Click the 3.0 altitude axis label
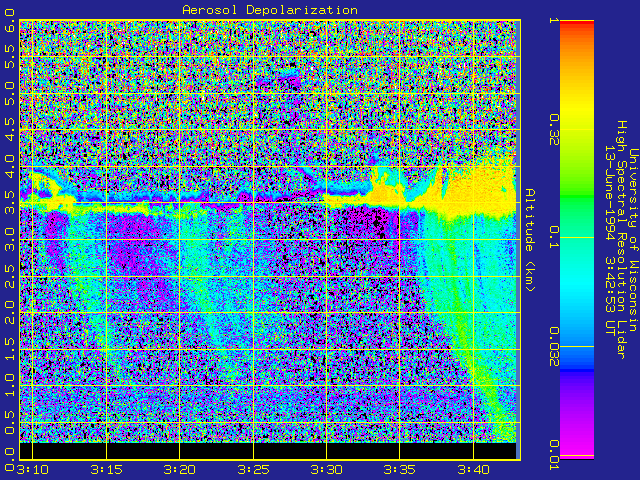 point(9,240)
